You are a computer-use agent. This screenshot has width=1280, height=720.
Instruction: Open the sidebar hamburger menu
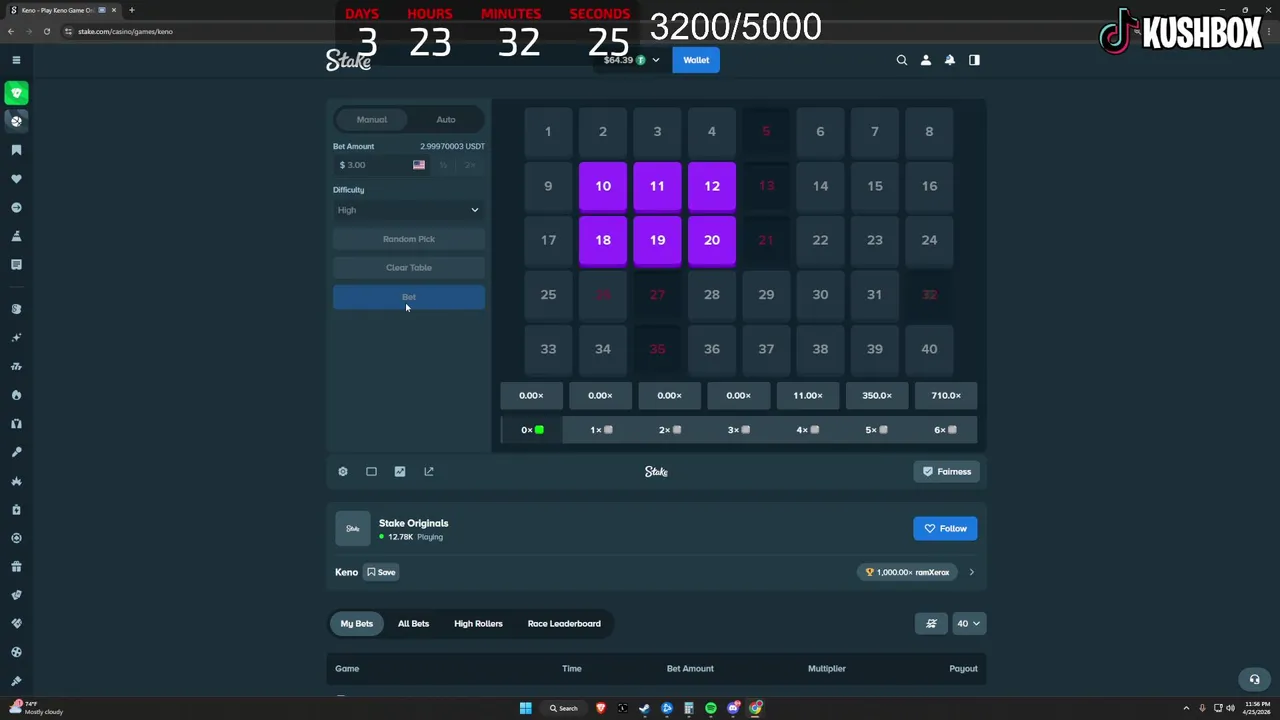pos(16,60)
